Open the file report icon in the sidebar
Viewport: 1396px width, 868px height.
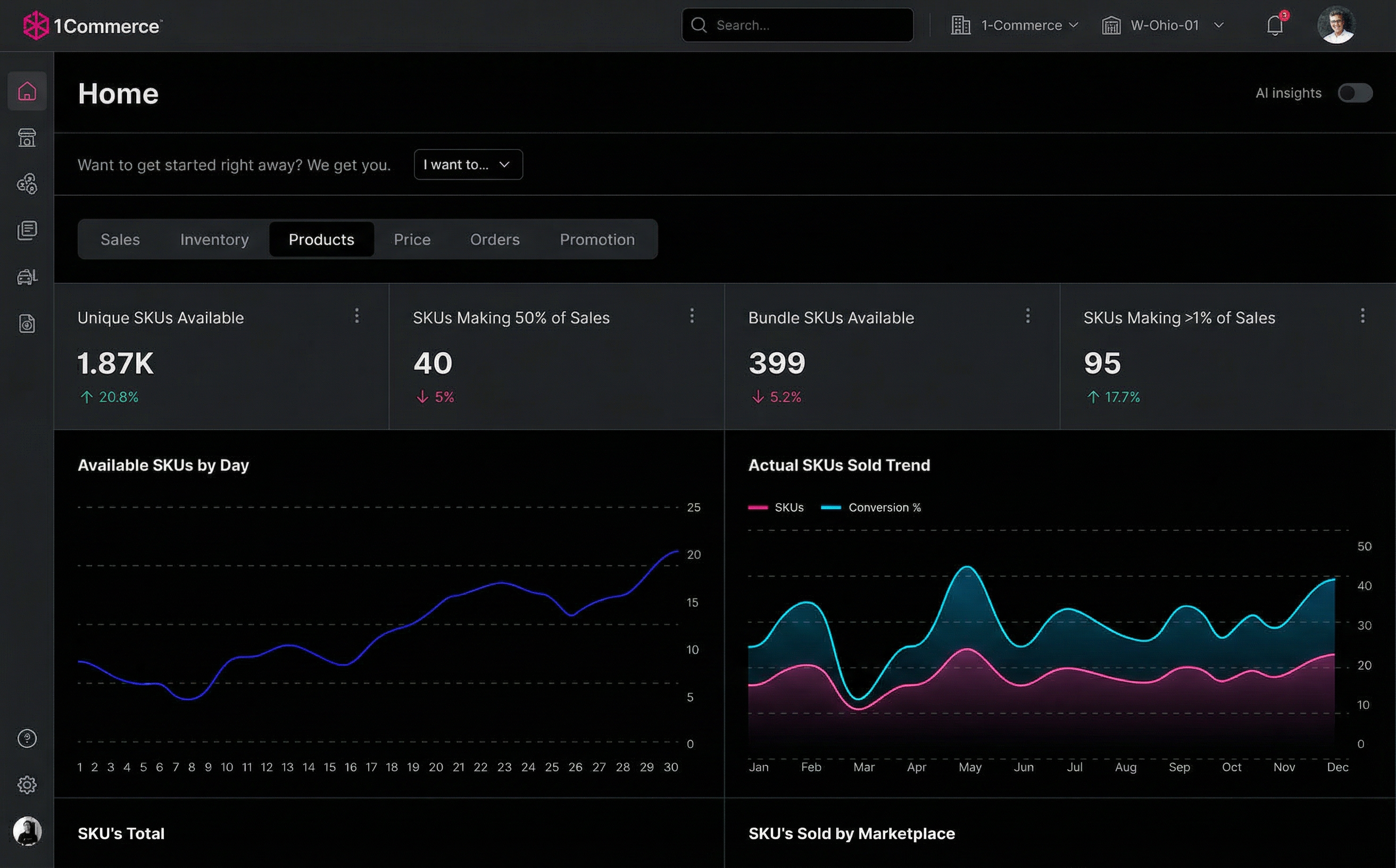pyautogui.click(x=27, y=323)
